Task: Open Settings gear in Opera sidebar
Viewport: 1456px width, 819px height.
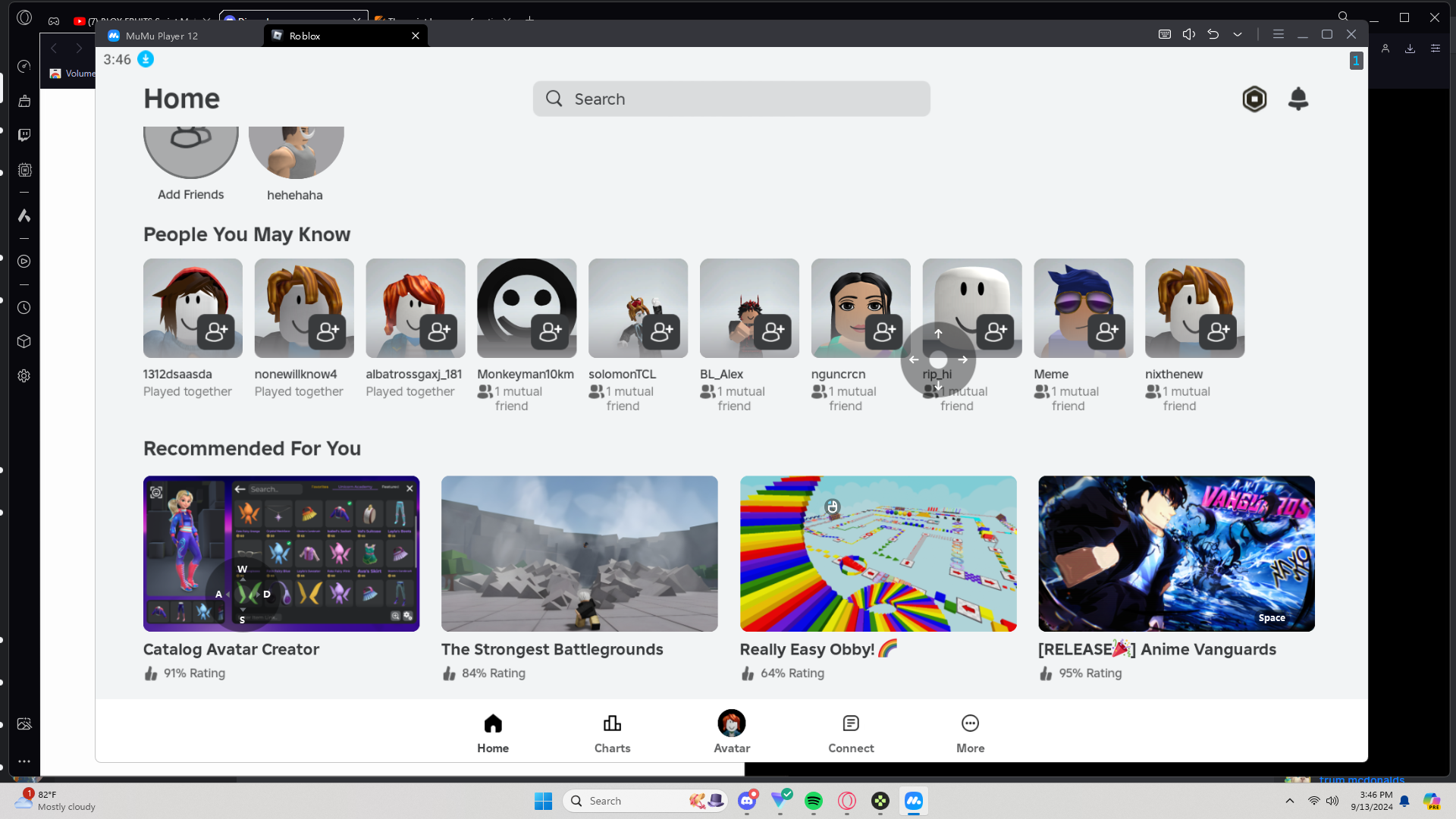Action: pos(24,376)
